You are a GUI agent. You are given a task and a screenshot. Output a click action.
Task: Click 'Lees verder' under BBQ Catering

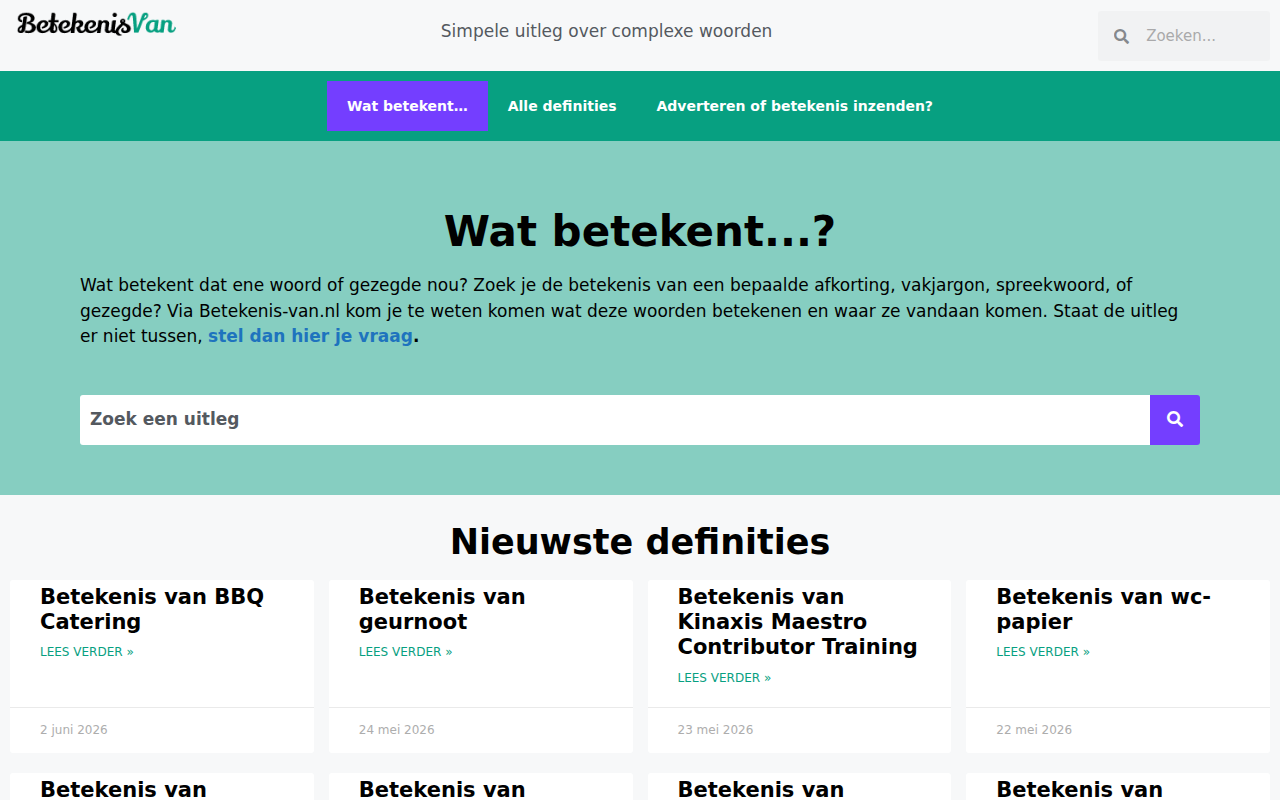click(87, 652)
